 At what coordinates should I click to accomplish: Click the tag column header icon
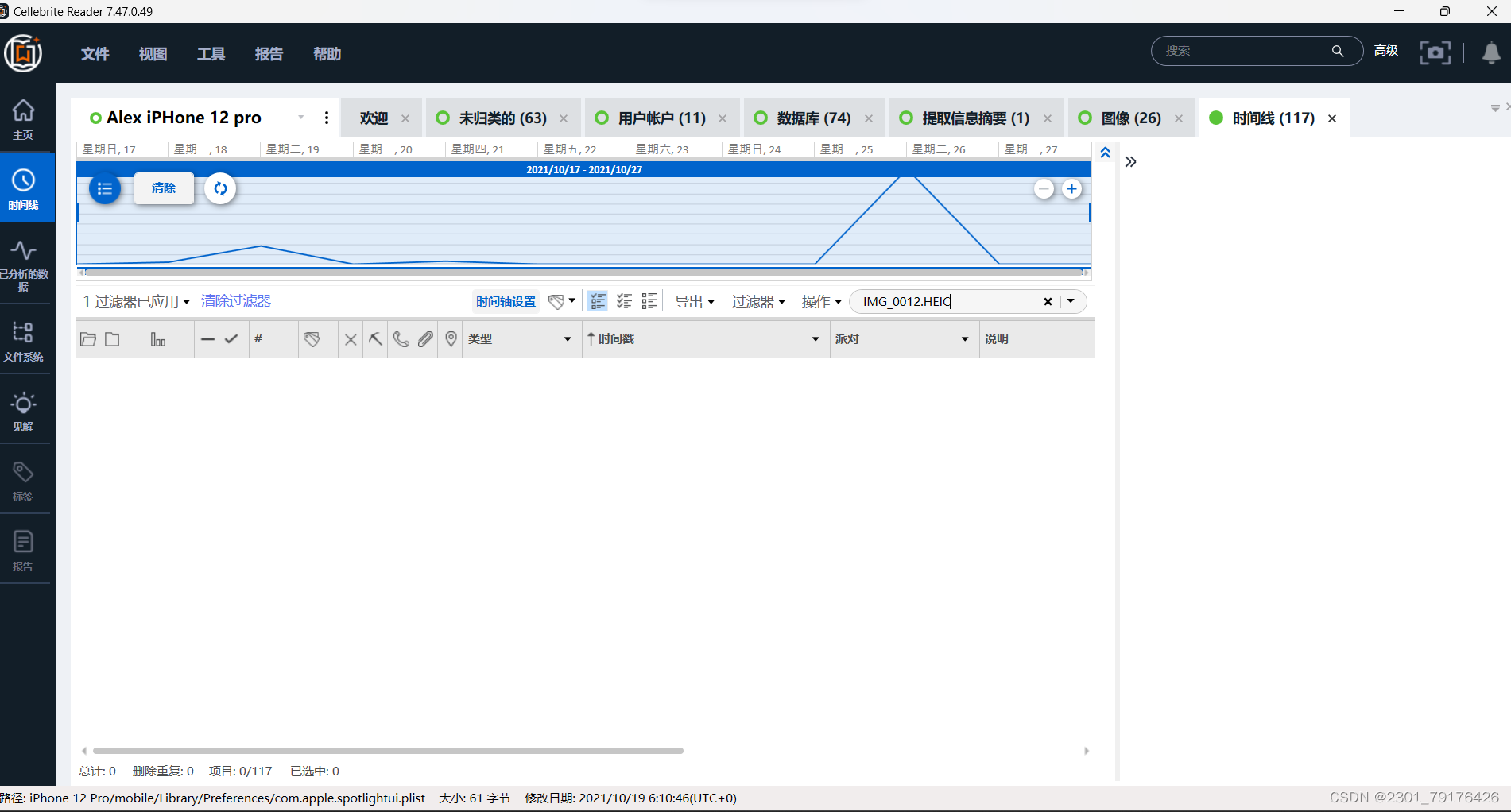click(312, 339)
